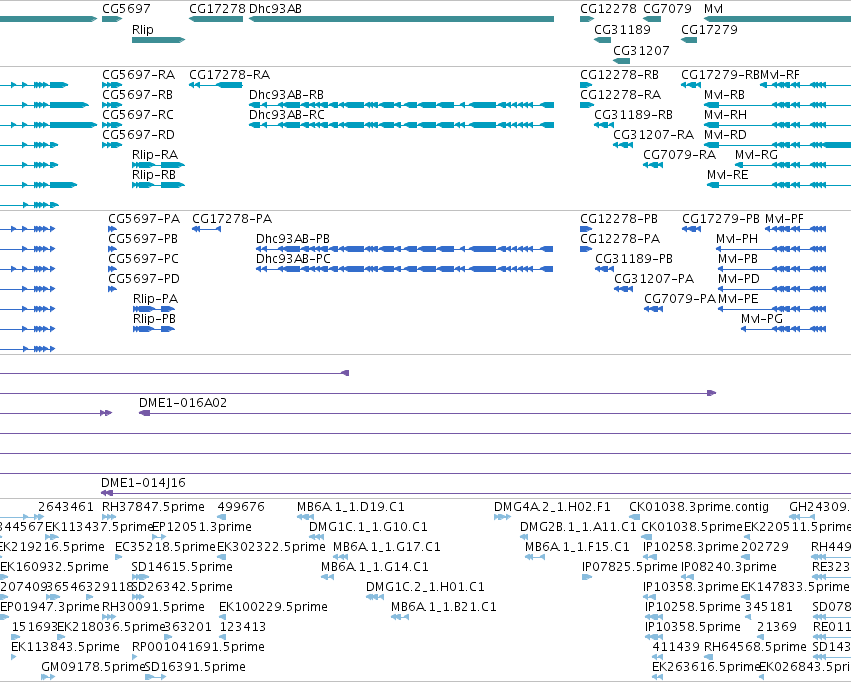Screen dimensions: 851x682
Task: Select the CG31189-RB transcript
Action: coord(604,125)
